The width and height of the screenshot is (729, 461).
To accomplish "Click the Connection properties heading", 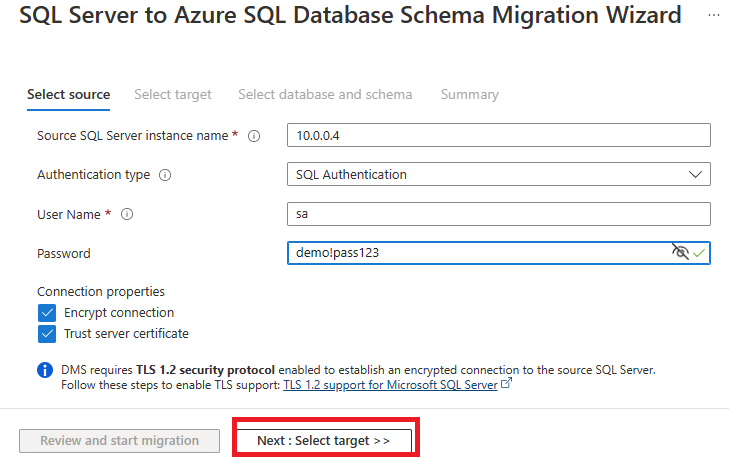I will tap(101, 292).
